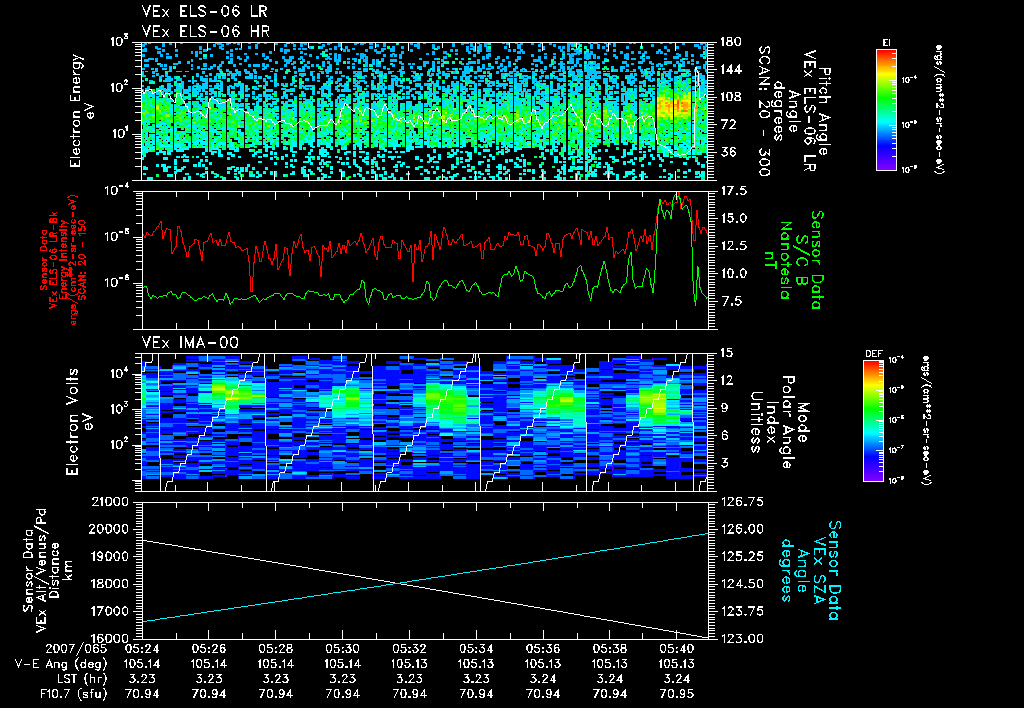Click the 05:34 time tick label
This screenshot has height=708, width=1024.
point(476,649)
